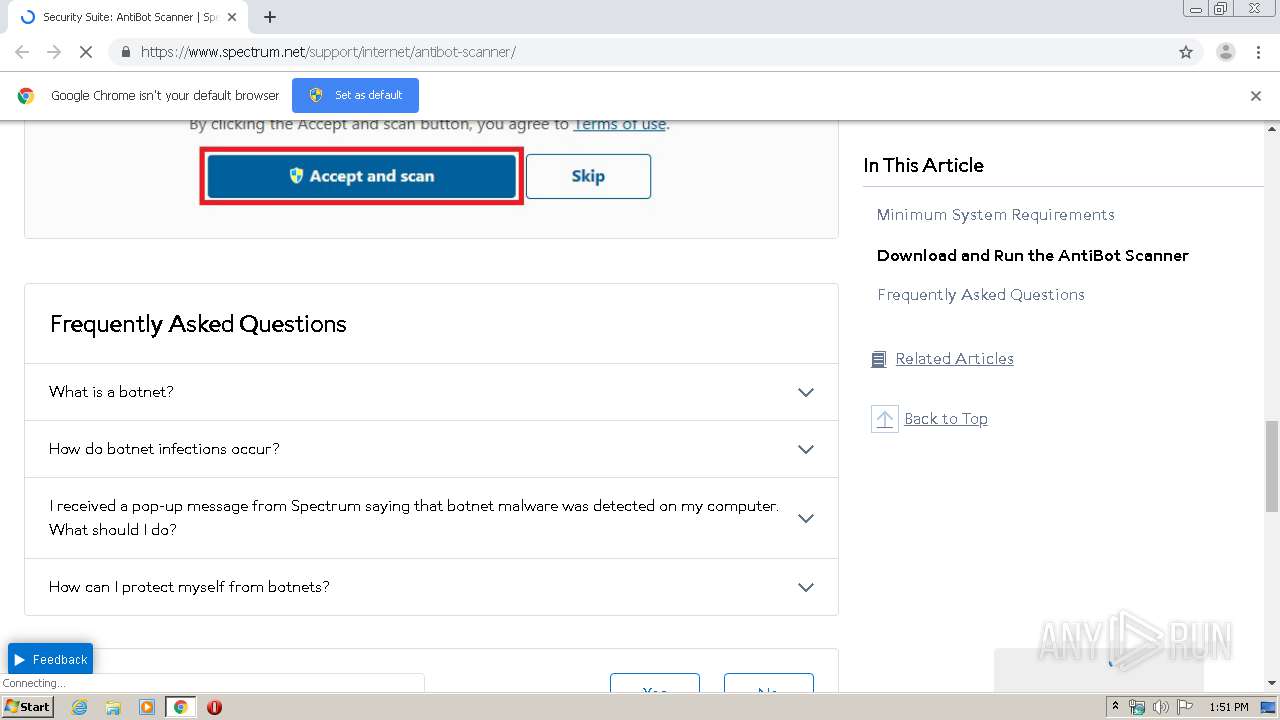Click the Frequently Asked Questions heading
Screen dimensions: 1280x720
click(198, 324)
